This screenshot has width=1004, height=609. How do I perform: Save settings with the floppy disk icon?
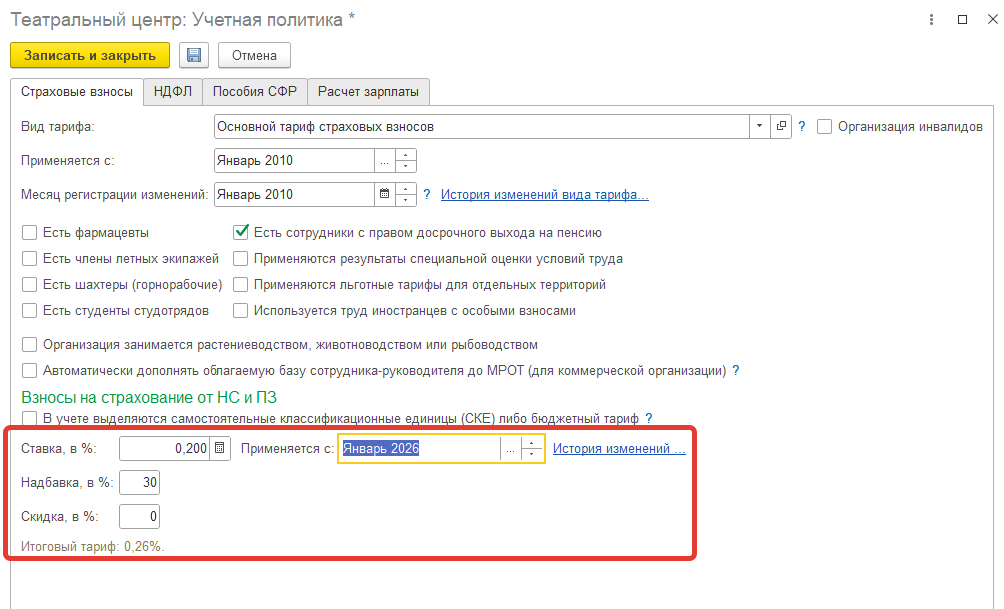(193, 55)
